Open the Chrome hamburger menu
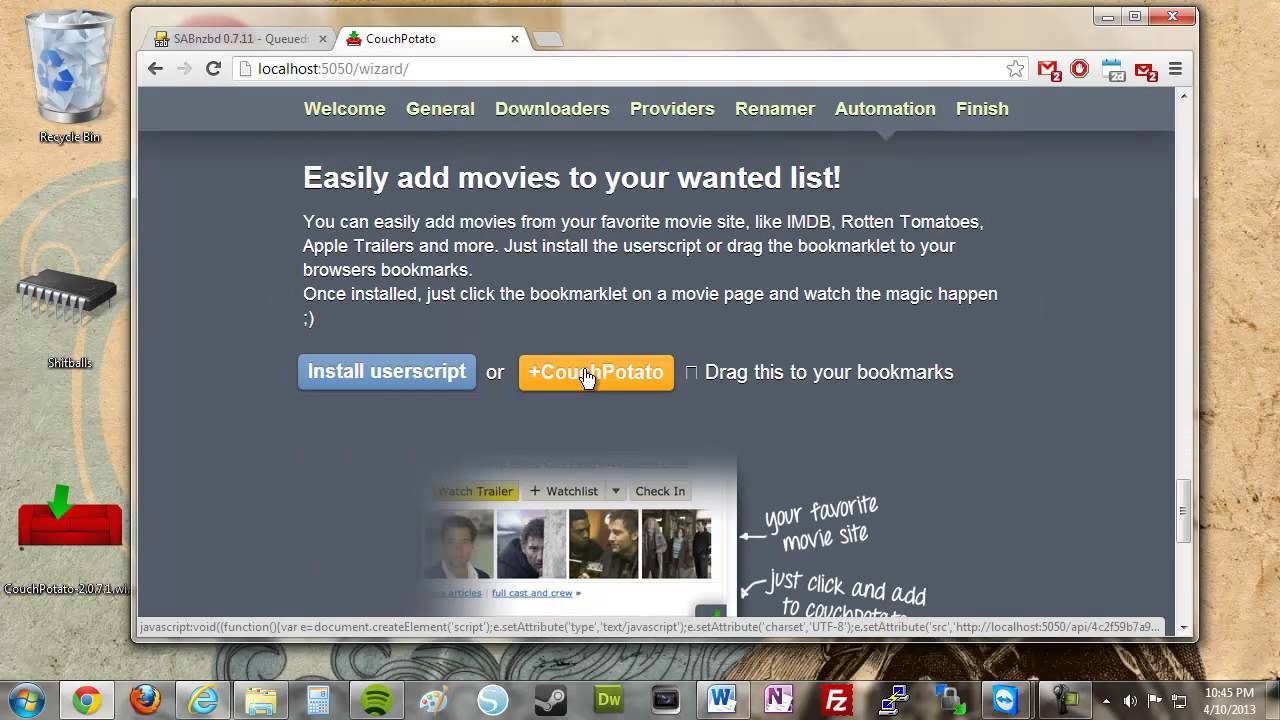 pyautogui.click(x=1176, y=69)
